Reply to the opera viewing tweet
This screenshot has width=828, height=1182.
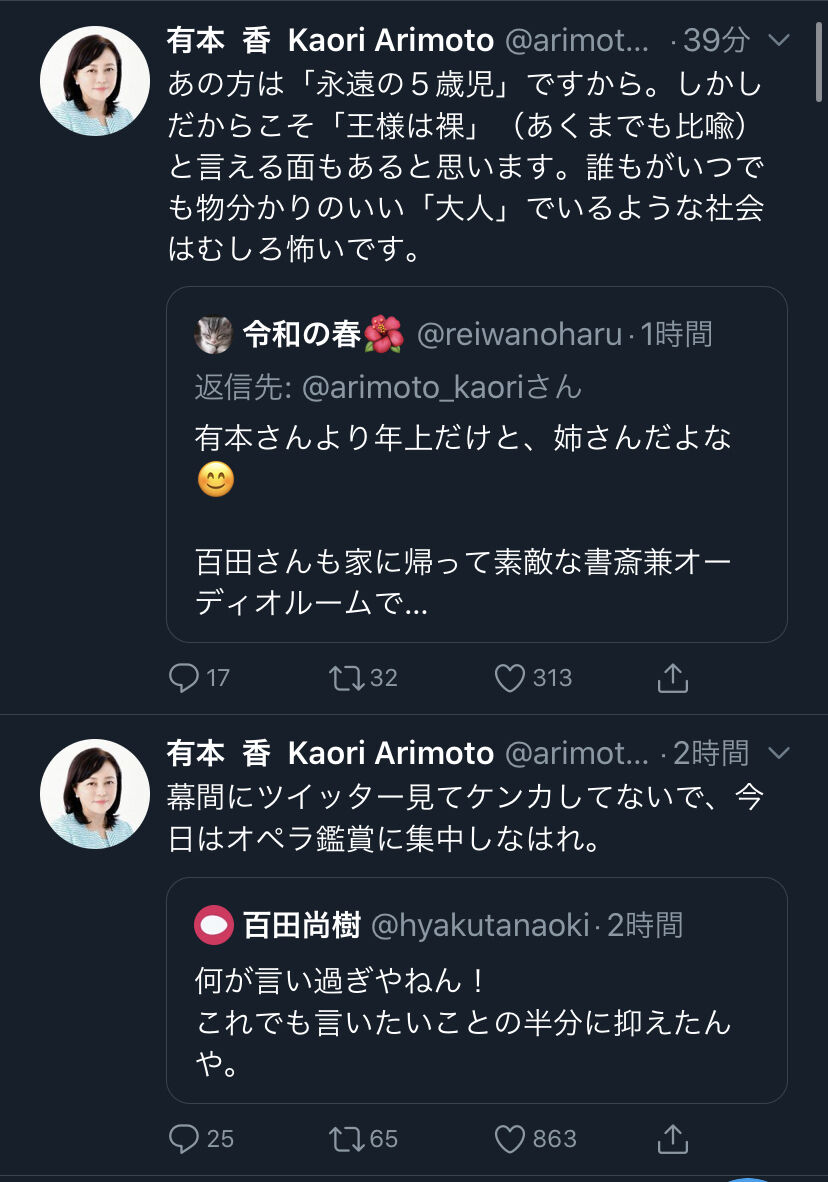click(189, 1139)
